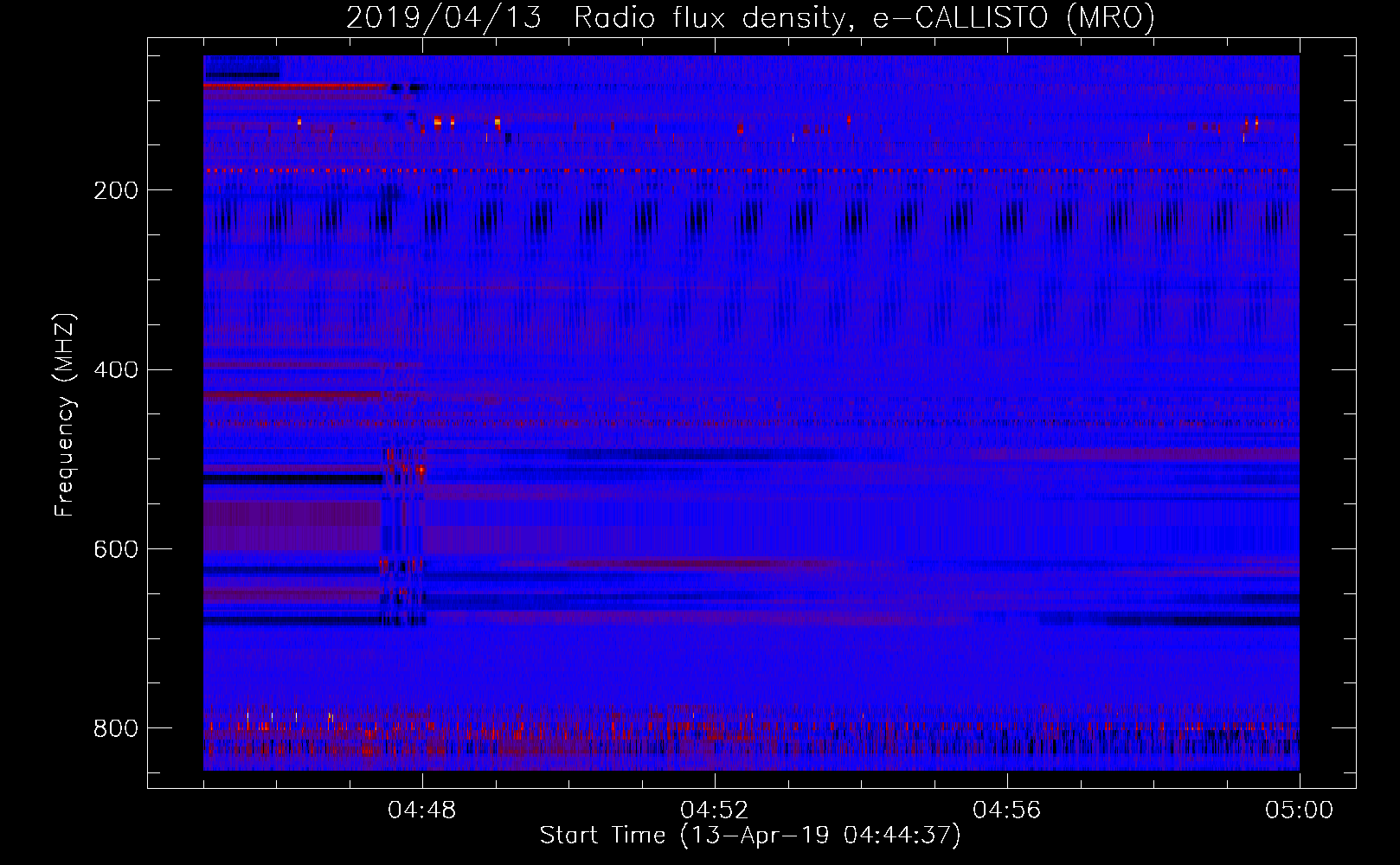Click the 200 frequency tick label
Viewport: 1400px width, 865px height.
pos(116,190)
